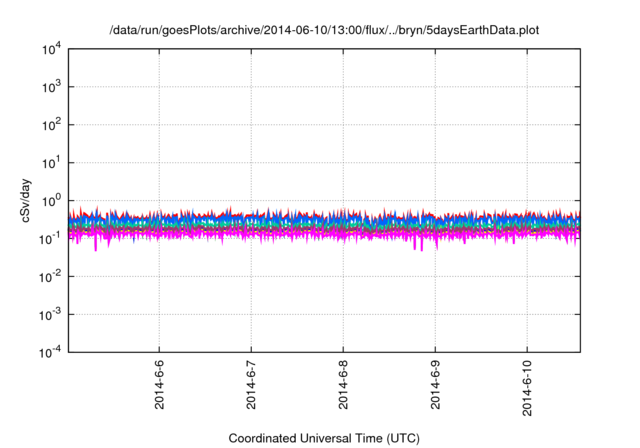
Task: Click the 10^-2 y-axis tick label
Action: [50, 277]
